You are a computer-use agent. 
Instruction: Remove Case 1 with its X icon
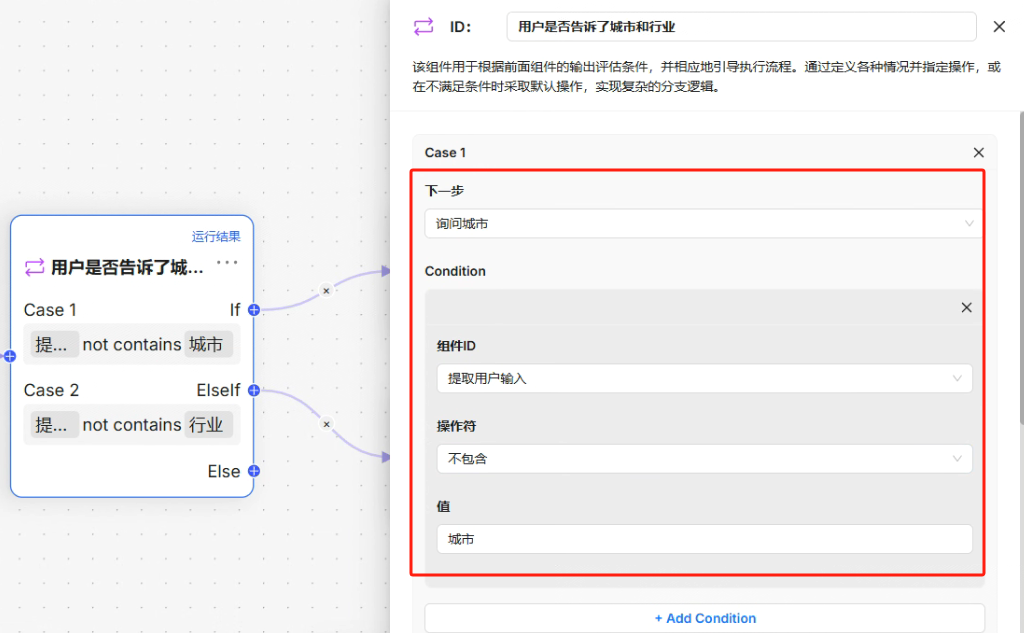coord(978,153)
